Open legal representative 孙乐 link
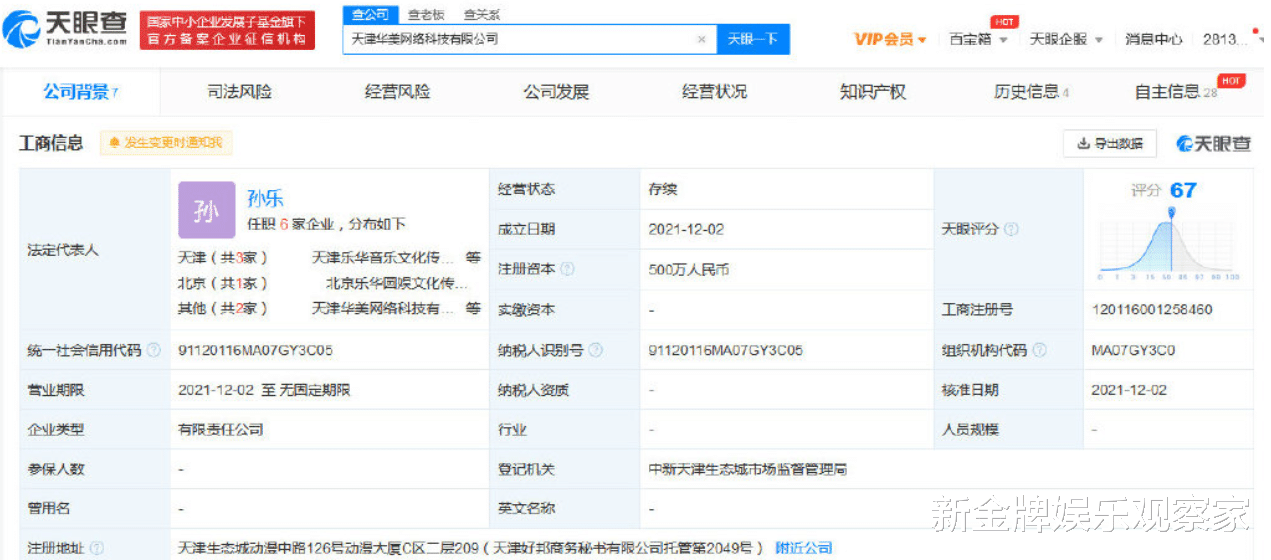 pyautogui.click(x=265, y=198)
